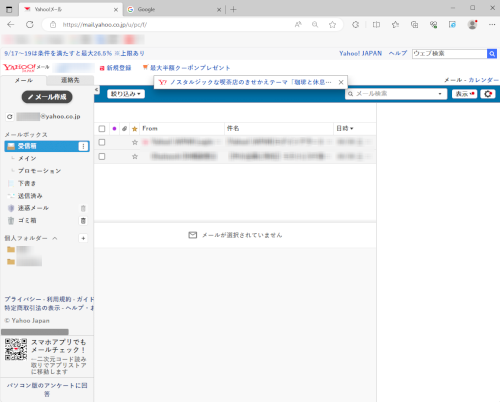This screenshot has height=402, width=500.
Task: Open the browser settings and more menu
Action: 492,24
